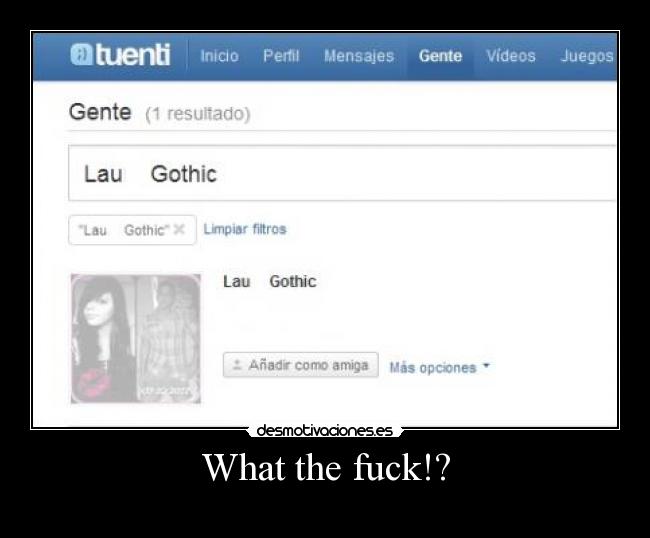The image size is (650, 538).
Task: Expand the Más opciones dropdown
Action: [x=439, y=368]
